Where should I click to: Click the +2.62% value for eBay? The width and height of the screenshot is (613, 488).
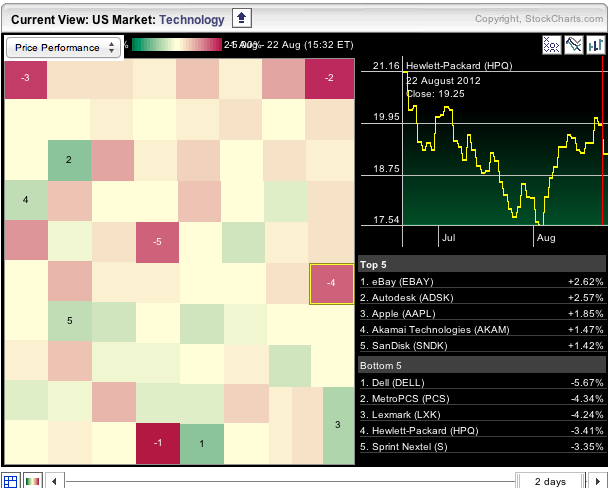pyautogui.click(x=585, y=282)
